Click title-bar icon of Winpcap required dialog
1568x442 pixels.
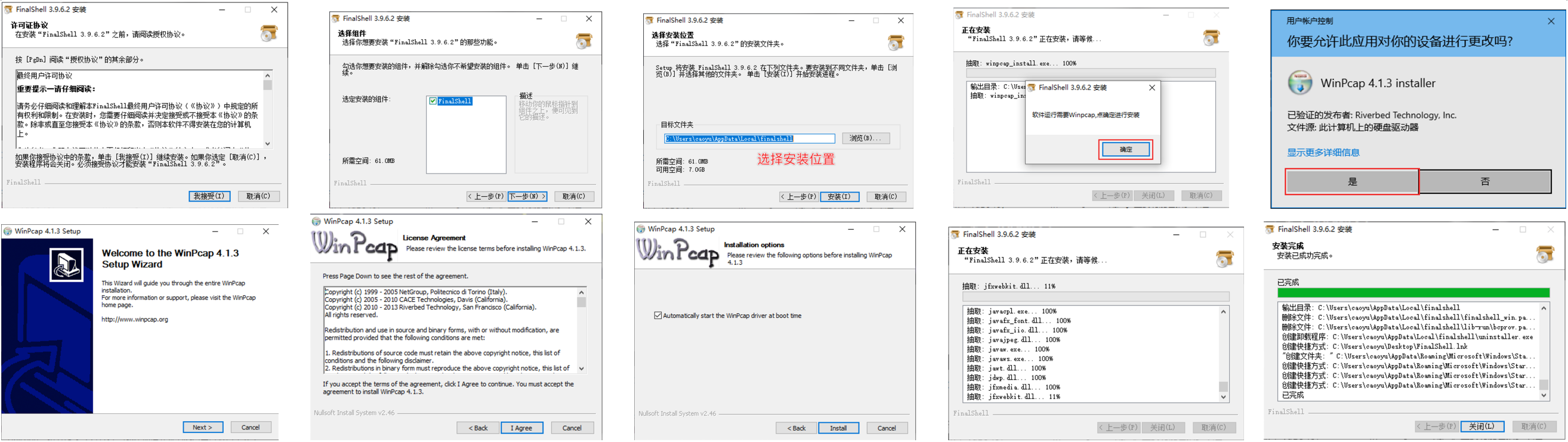coord(1032,88)
